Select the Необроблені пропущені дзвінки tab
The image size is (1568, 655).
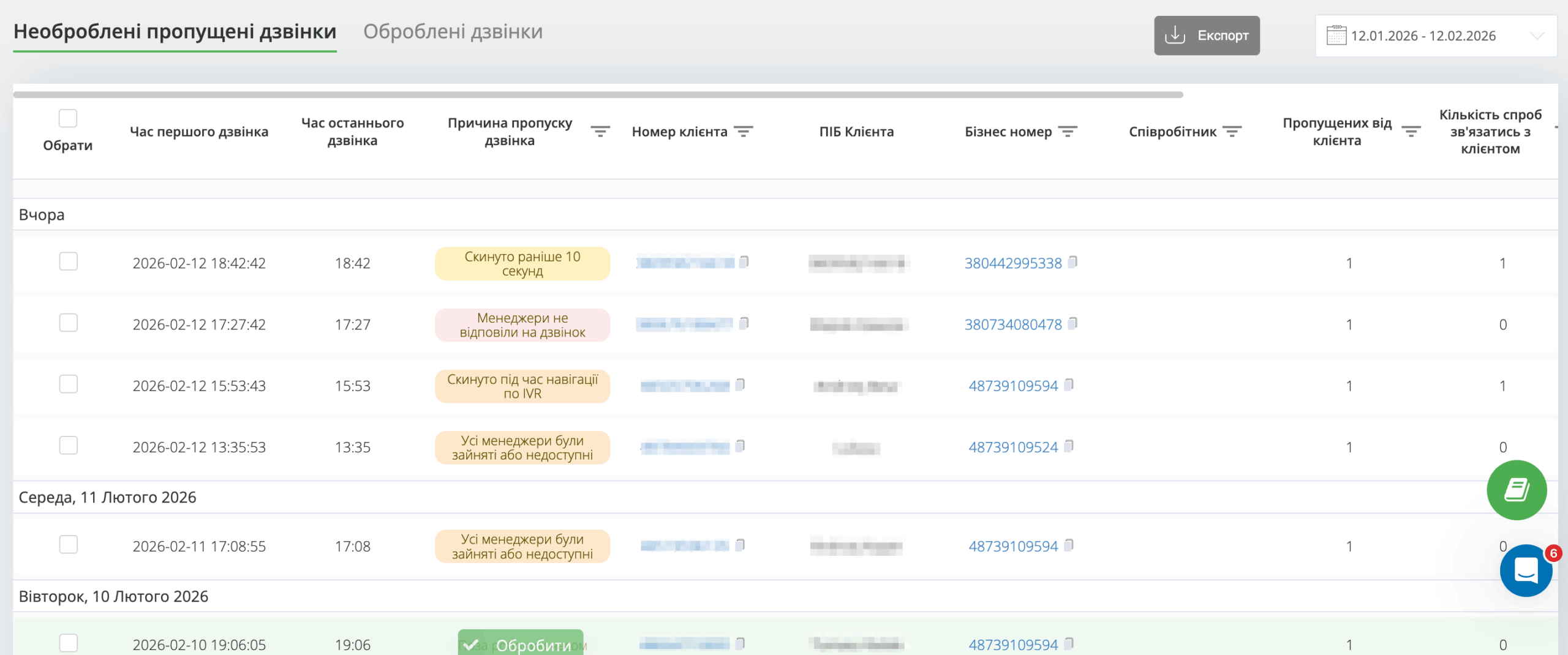175,32
